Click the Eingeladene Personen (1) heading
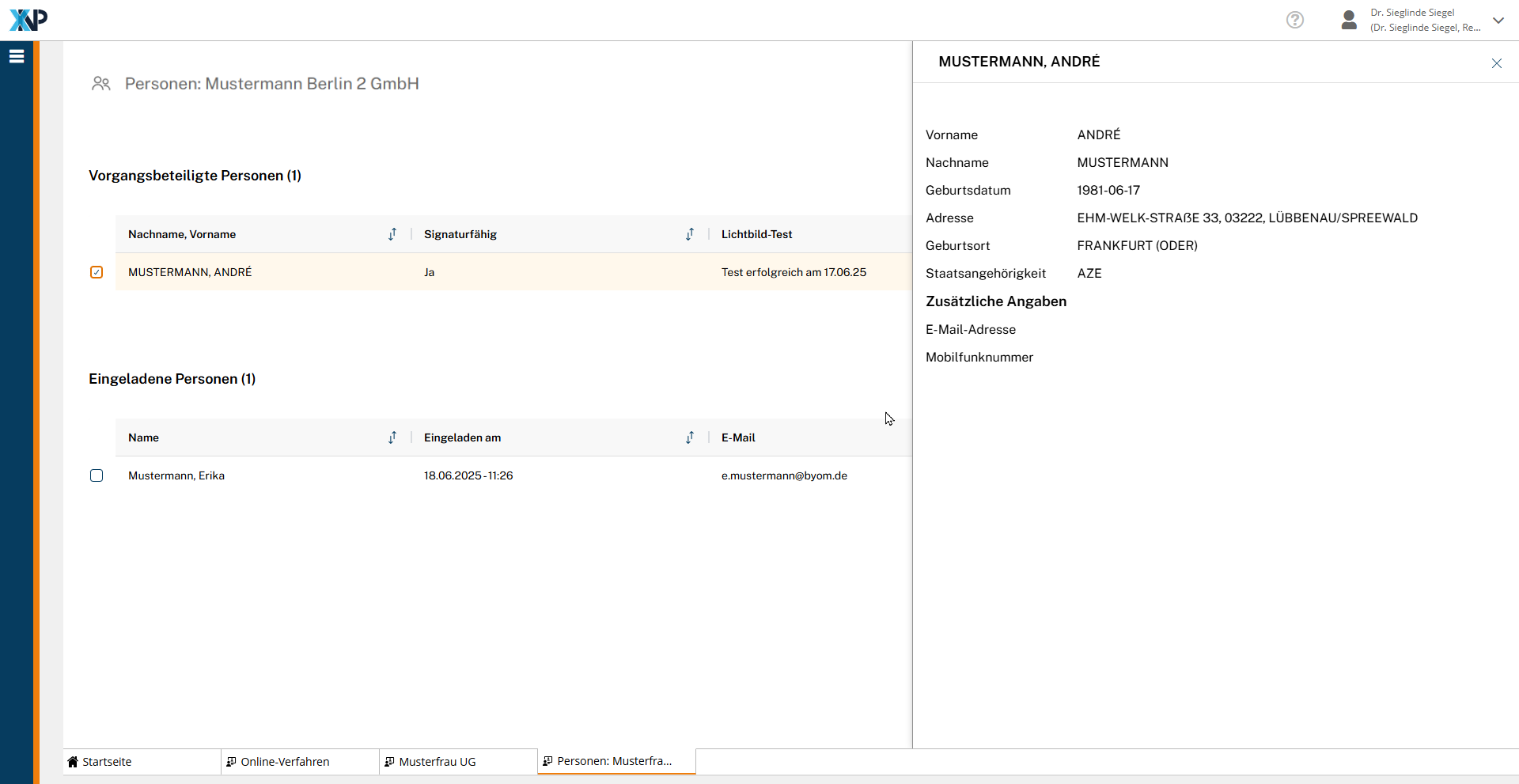Viewport: 1519px width, 784px height. point(172,379)
